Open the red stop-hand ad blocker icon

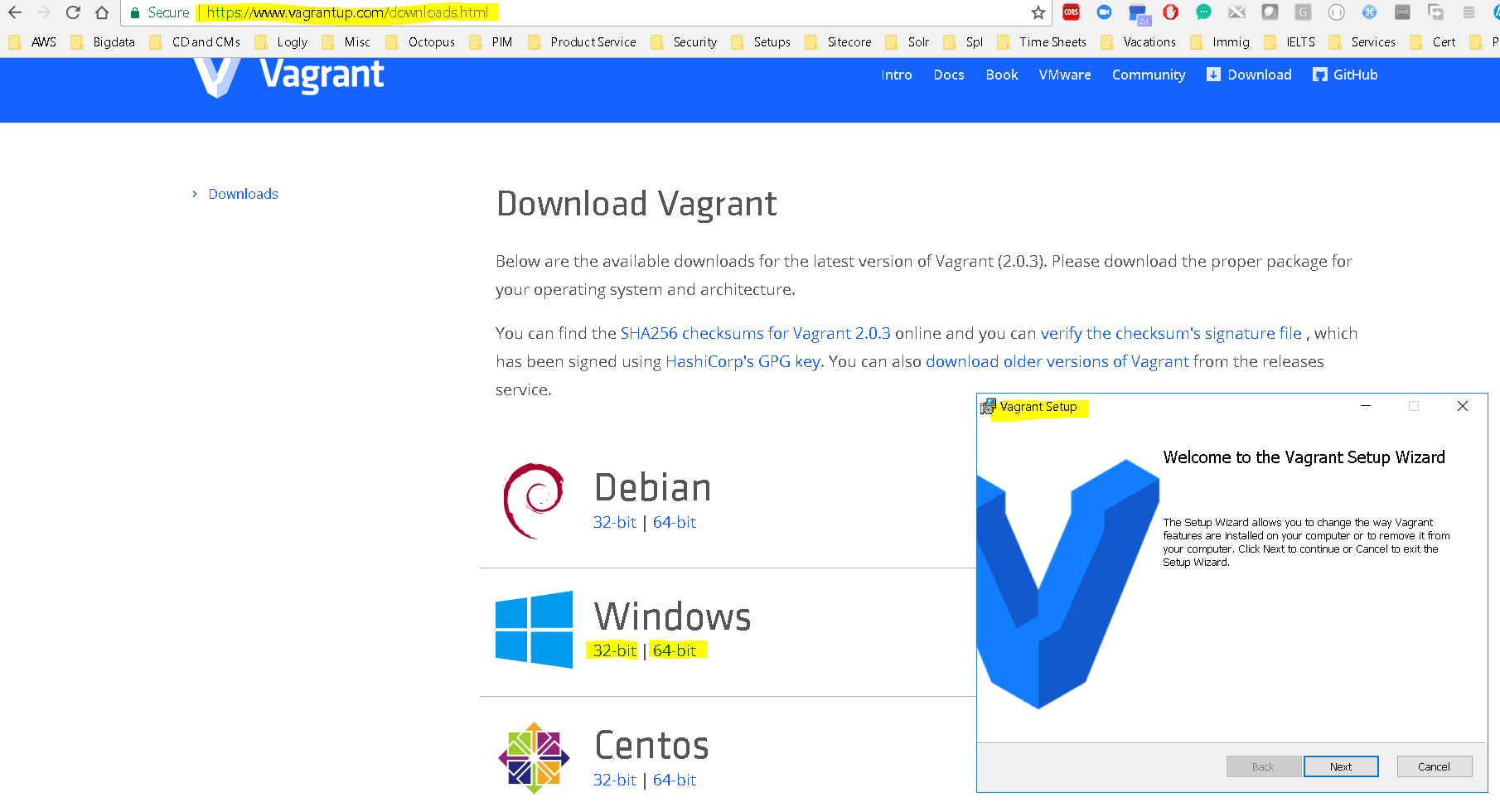(1170, 12)
